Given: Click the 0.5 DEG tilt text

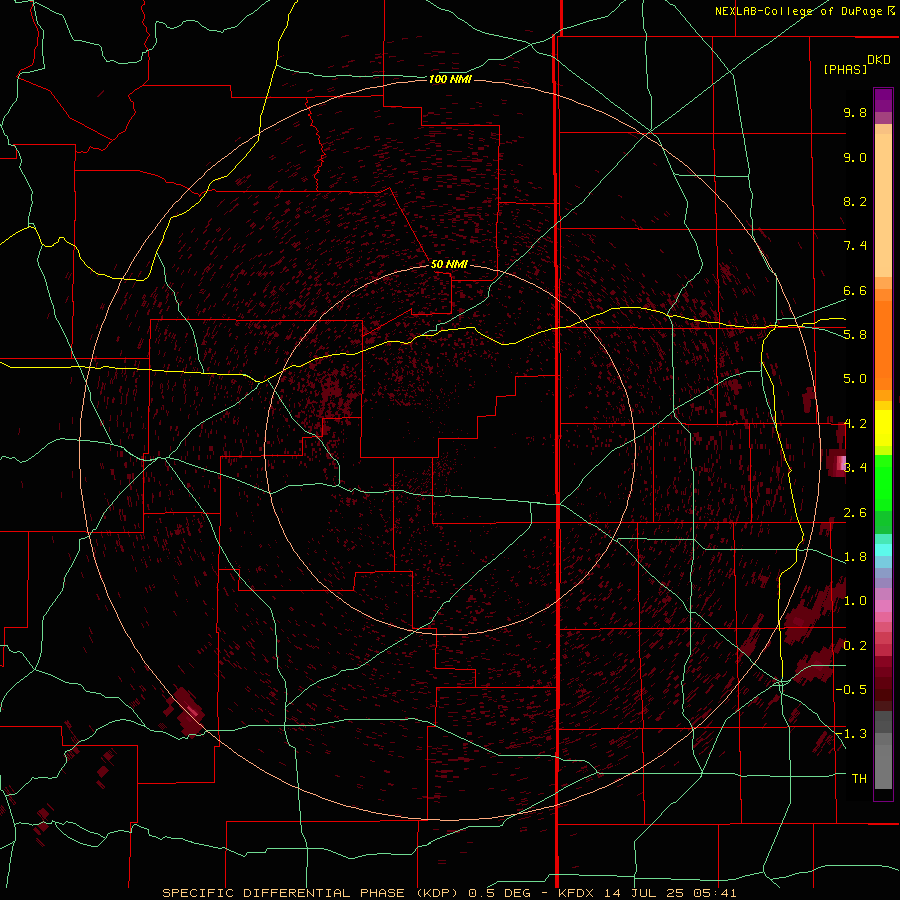Looking at the screenshot, I should (501, 893).
